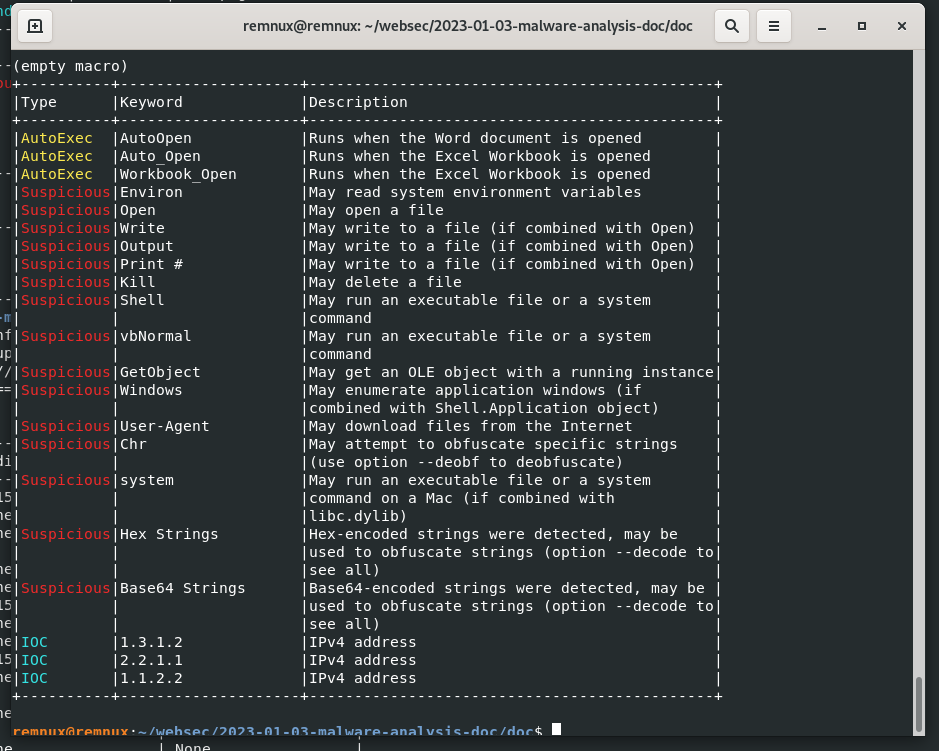
Task: Click the 'IOC' type of 1.3.1.2 row
Action: click(34, 642)
